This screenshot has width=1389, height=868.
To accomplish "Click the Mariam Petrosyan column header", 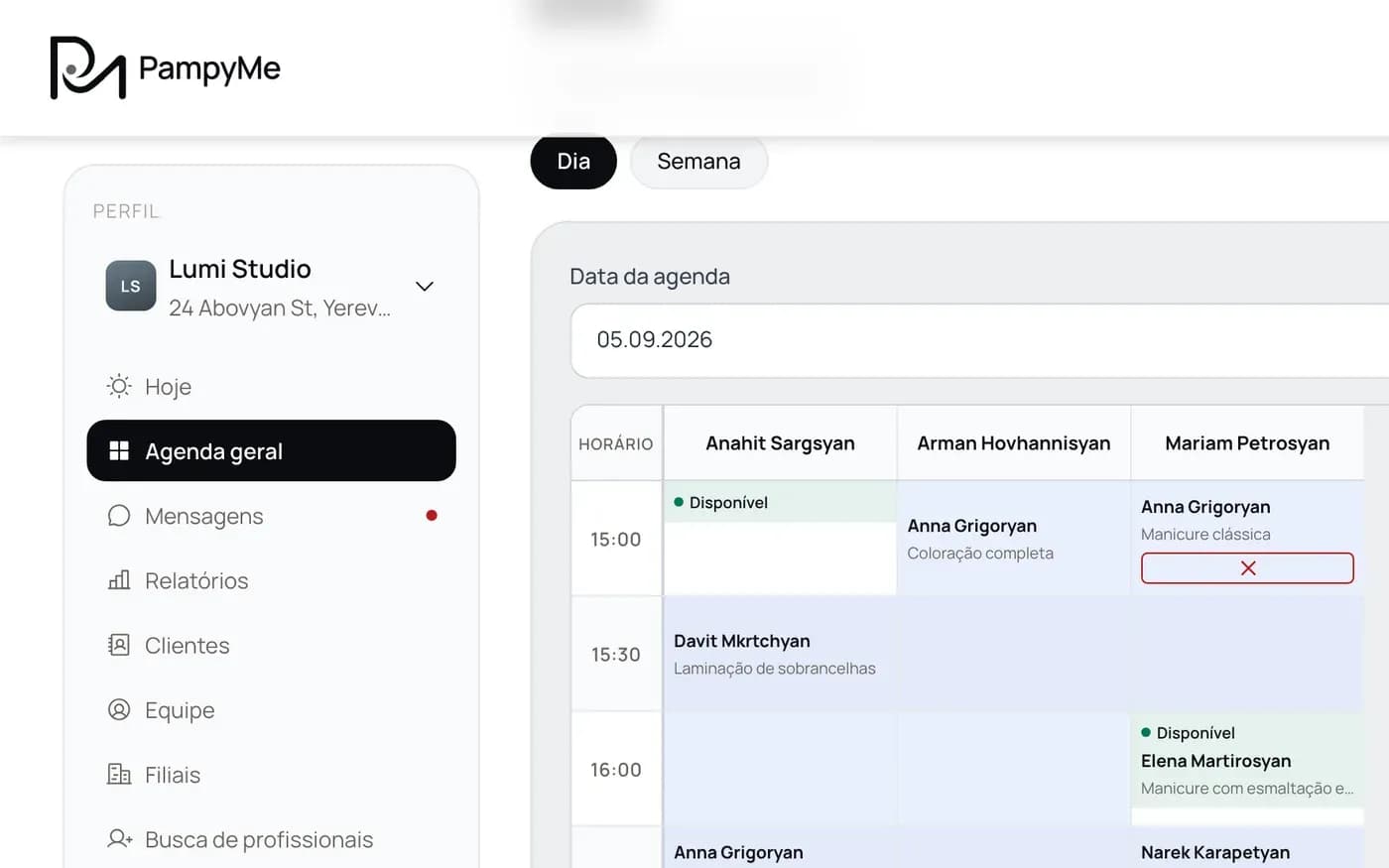I will (x=1247, y=443).
